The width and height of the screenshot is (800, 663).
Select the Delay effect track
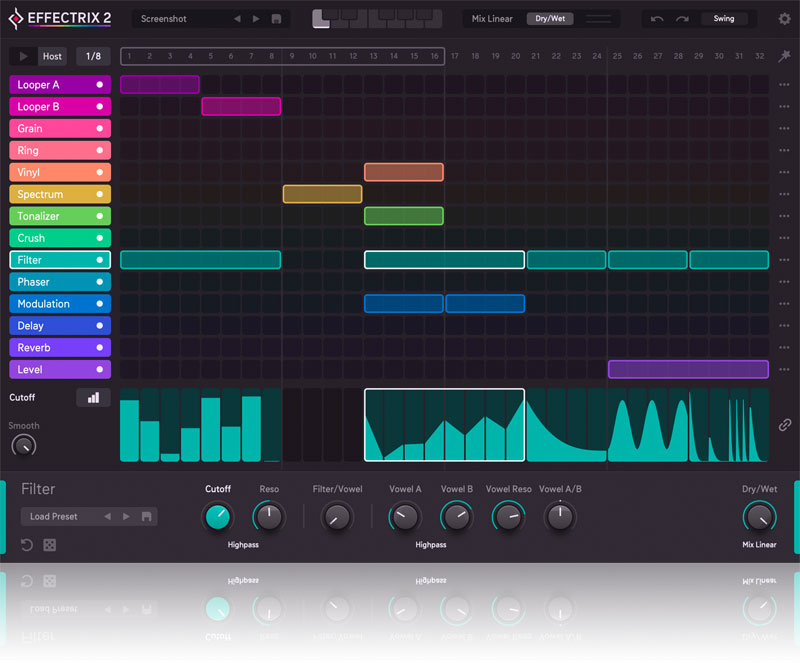[x=50, y=326]
